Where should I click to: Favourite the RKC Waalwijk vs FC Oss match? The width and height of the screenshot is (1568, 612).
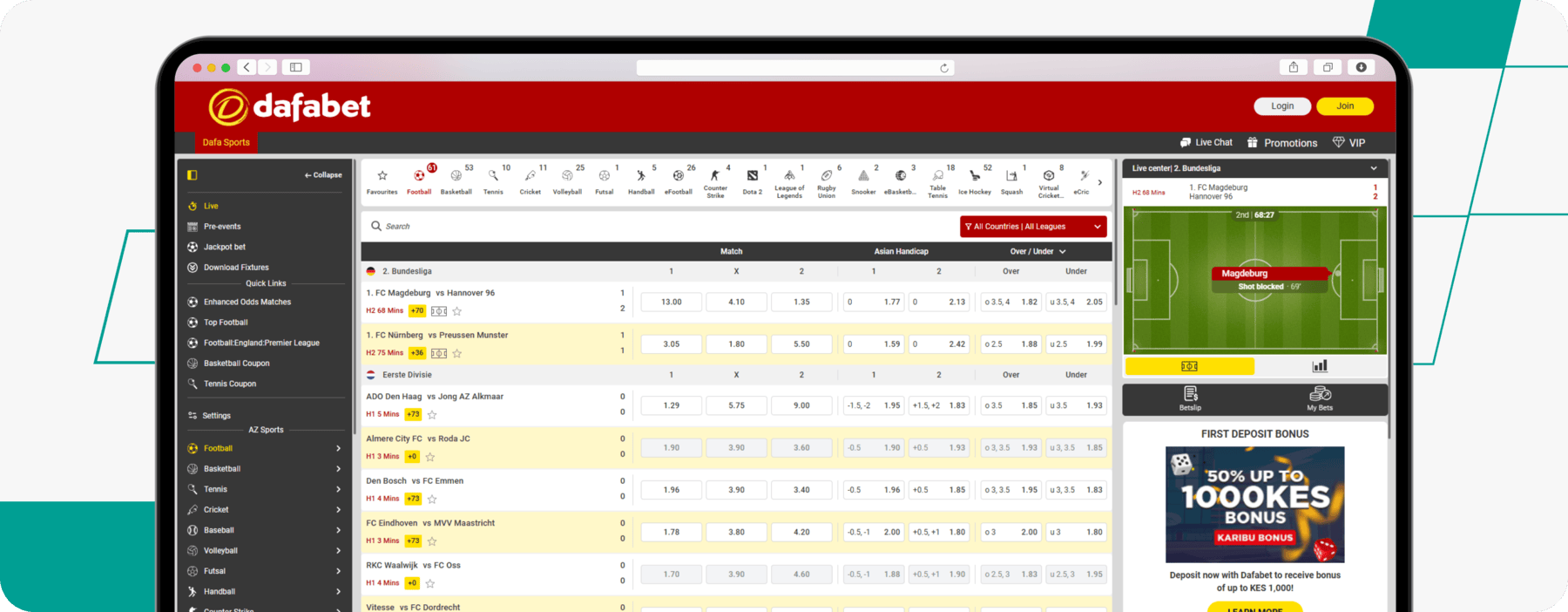point(430,583)
